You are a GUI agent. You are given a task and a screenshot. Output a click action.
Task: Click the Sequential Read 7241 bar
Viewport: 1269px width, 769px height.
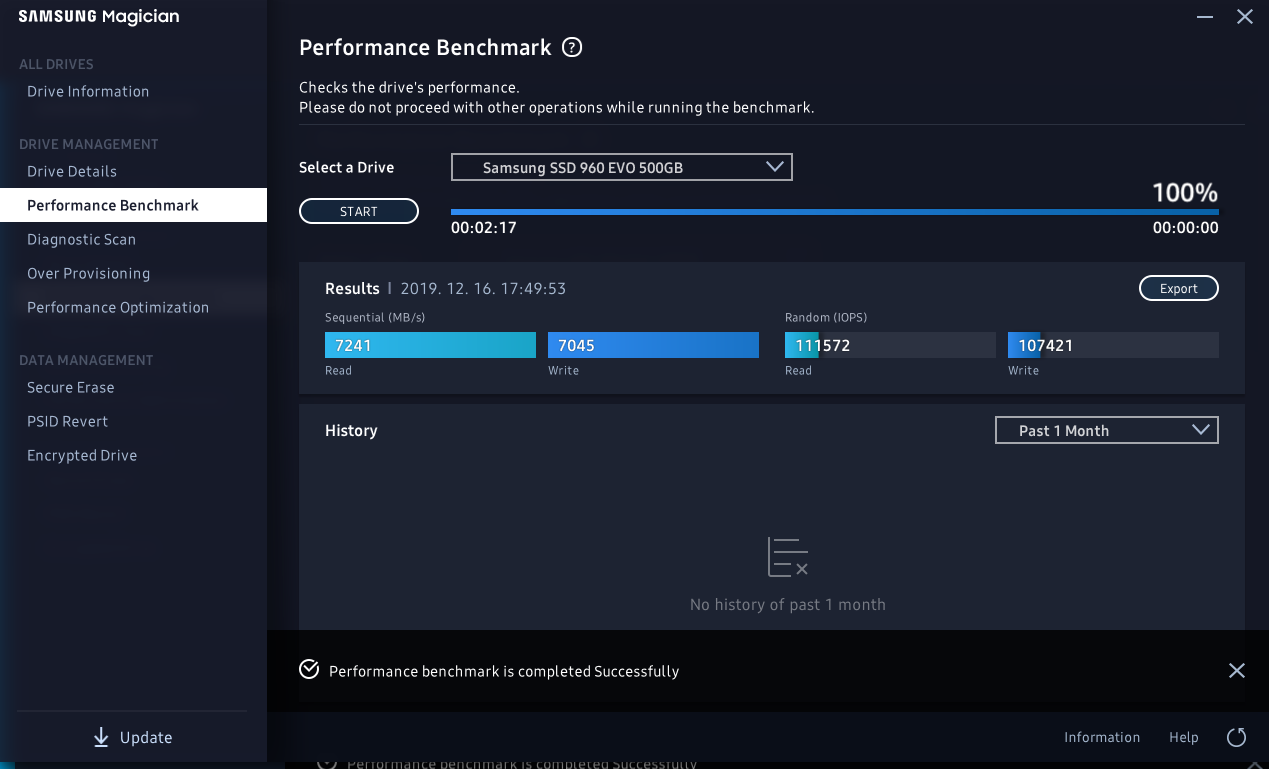pyautogui.click(x=430, y=345)
